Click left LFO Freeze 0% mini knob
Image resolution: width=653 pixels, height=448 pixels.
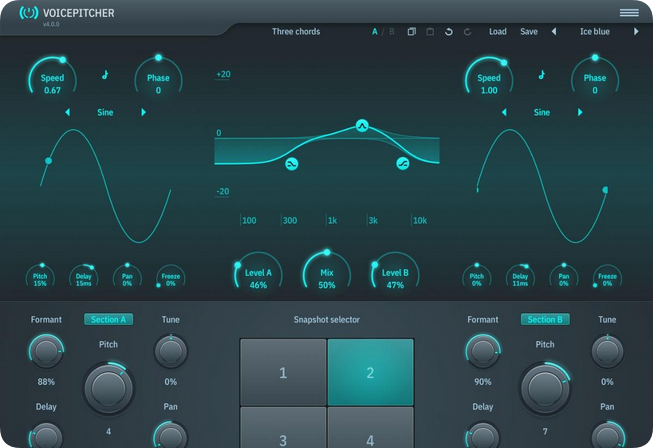coord(171,277)
